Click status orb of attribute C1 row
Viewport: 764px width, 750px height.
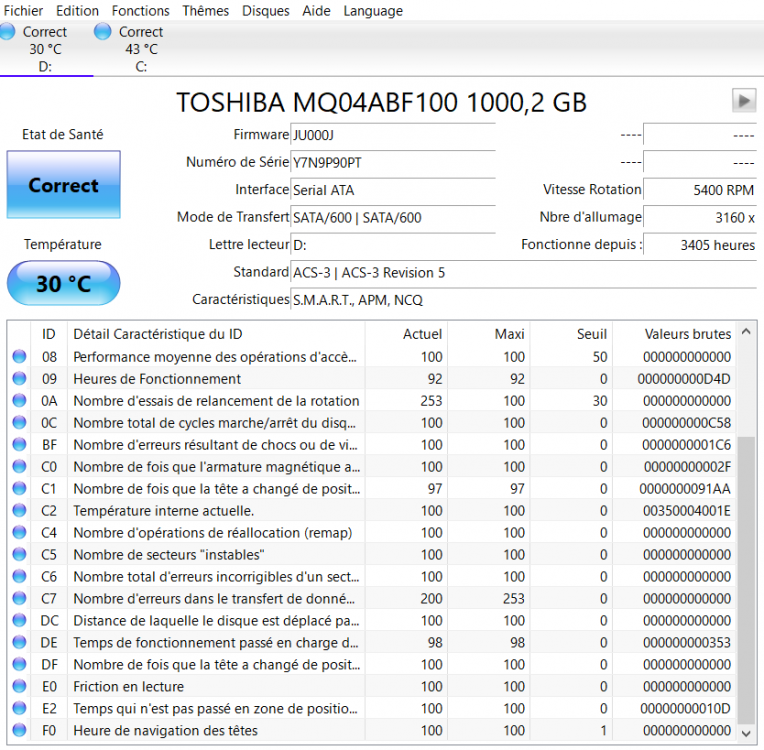19,488
